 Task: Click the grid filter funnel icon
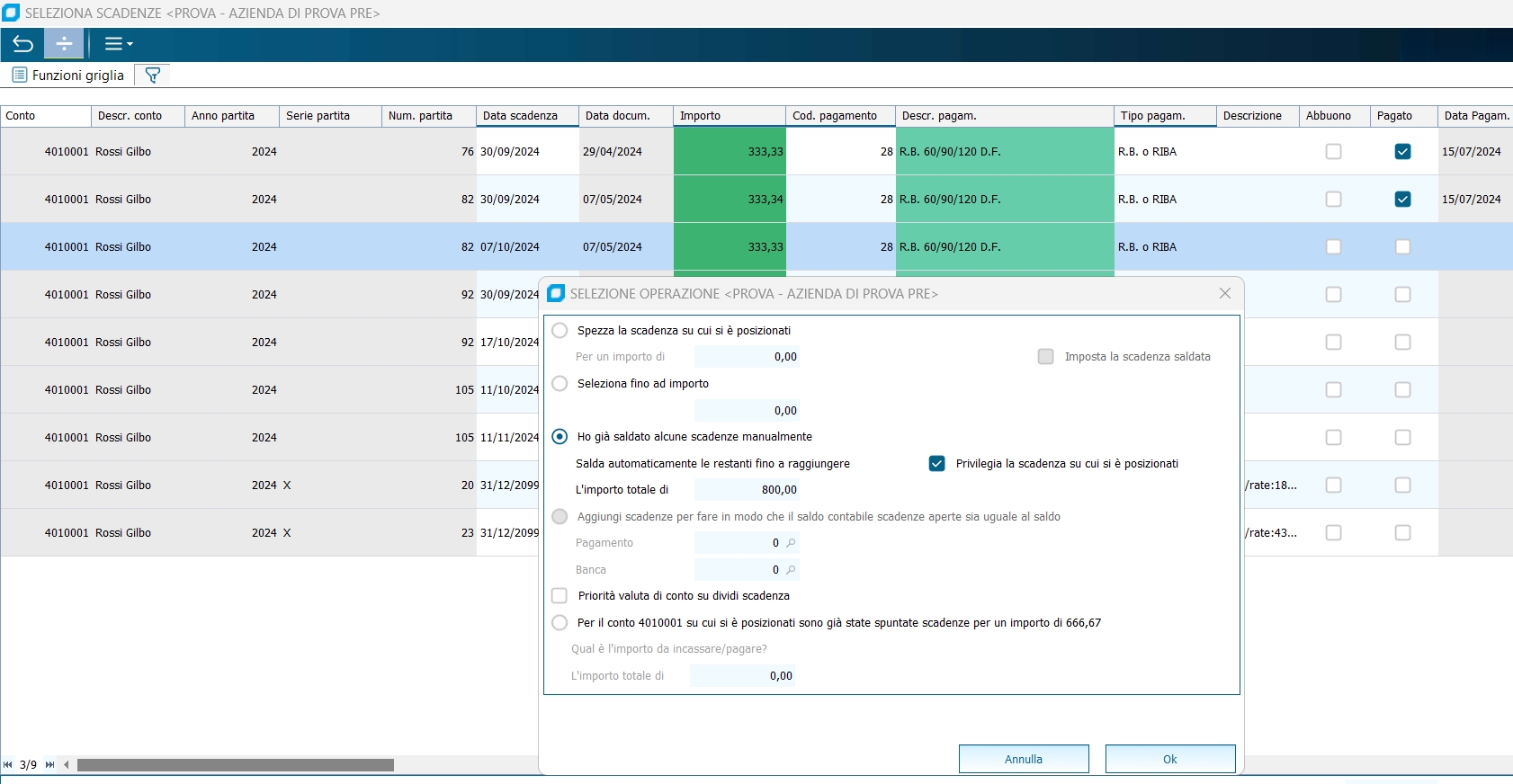[x=153, y=76]
